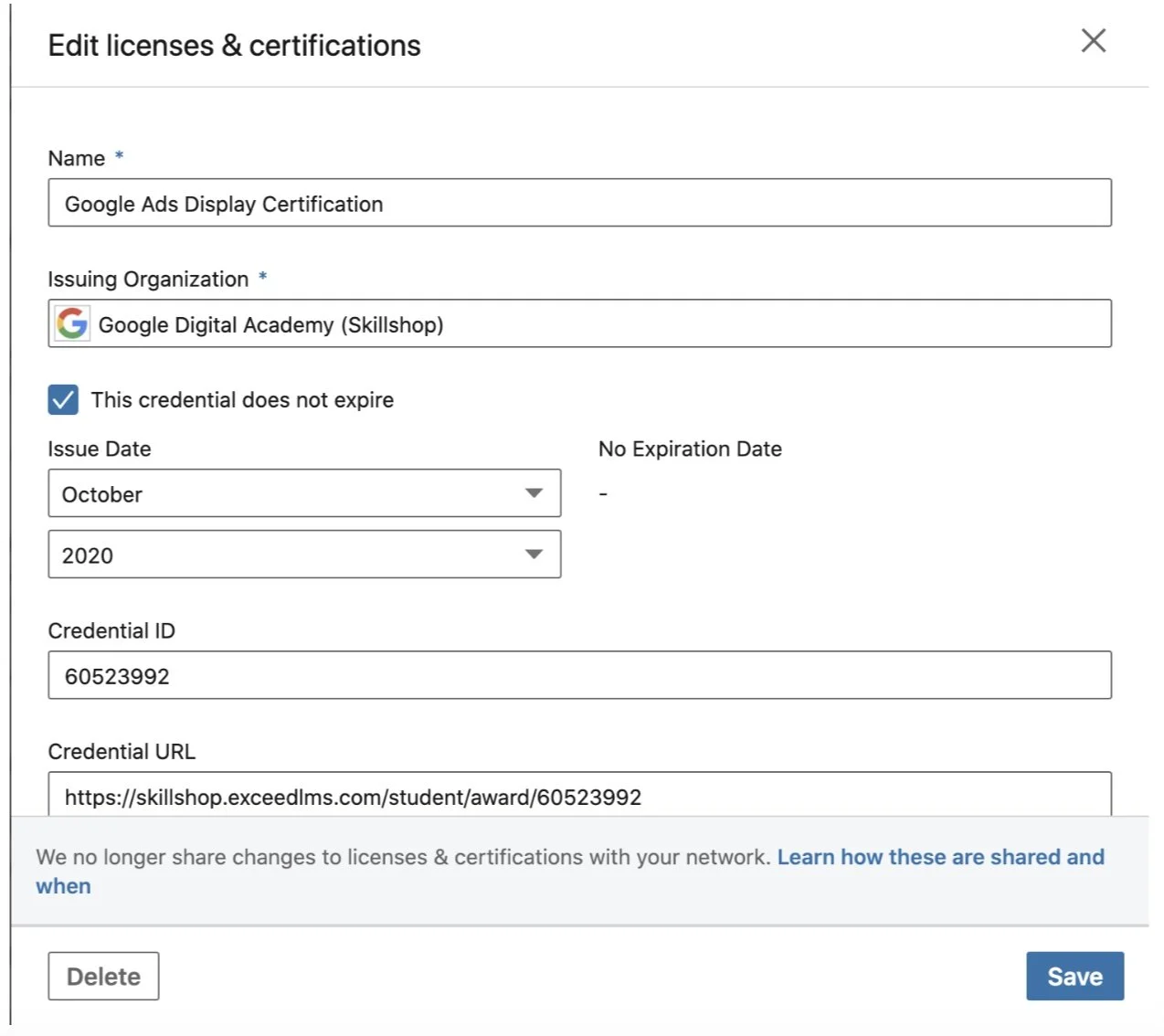The height and width of the screenshot is (1036, 1164).
Task: Click the skillshop.exceedlms.com URL text
Action: click(x=353, y=796)
